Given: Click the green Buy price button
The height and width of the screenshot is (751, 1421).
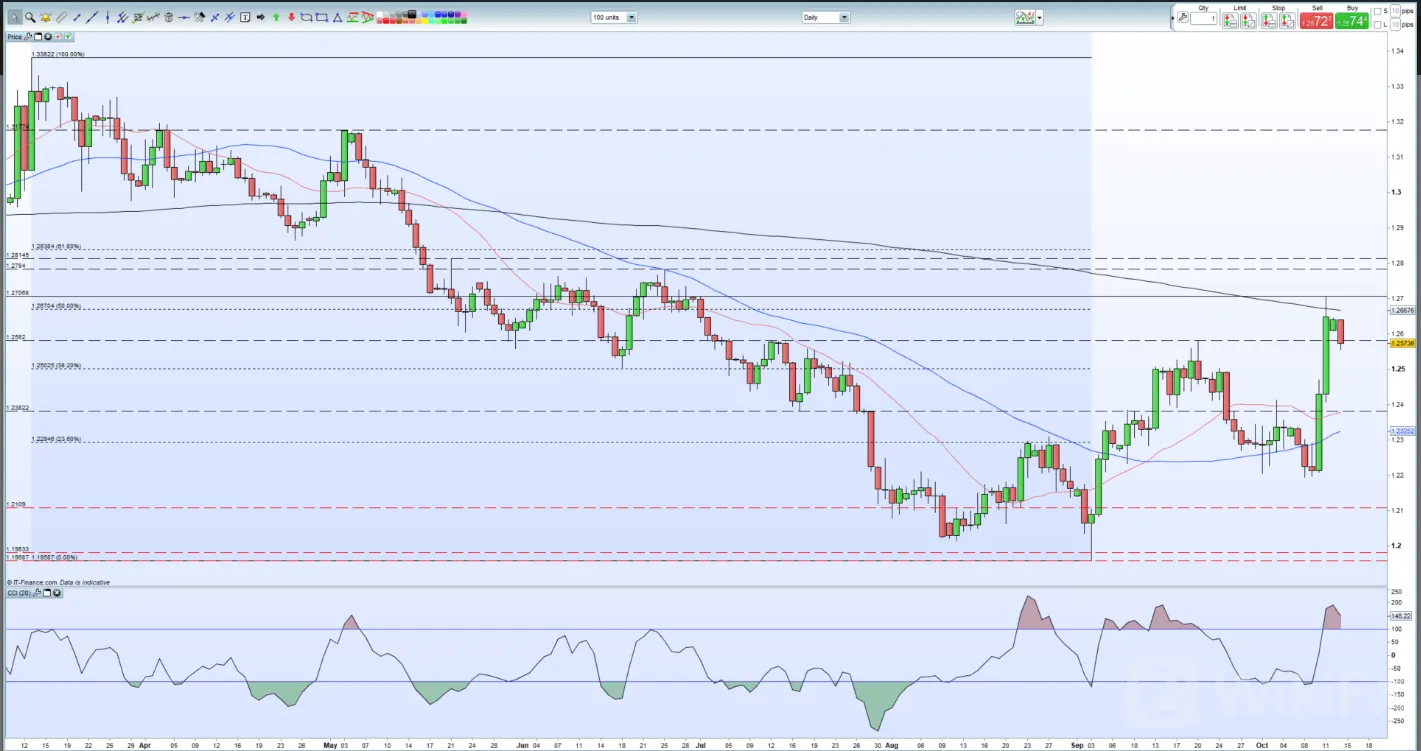Looking at the screenshot, I should (1352, 20).
